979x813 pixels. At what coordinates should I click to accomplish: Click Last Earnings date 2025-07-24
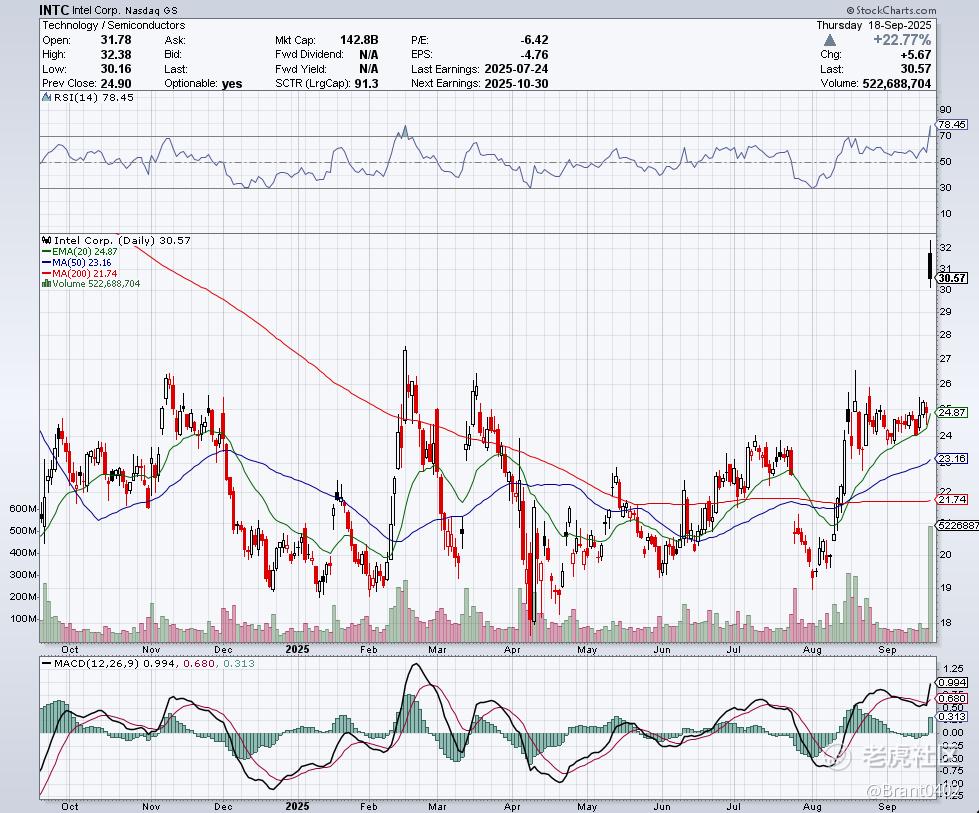(516, 69)
